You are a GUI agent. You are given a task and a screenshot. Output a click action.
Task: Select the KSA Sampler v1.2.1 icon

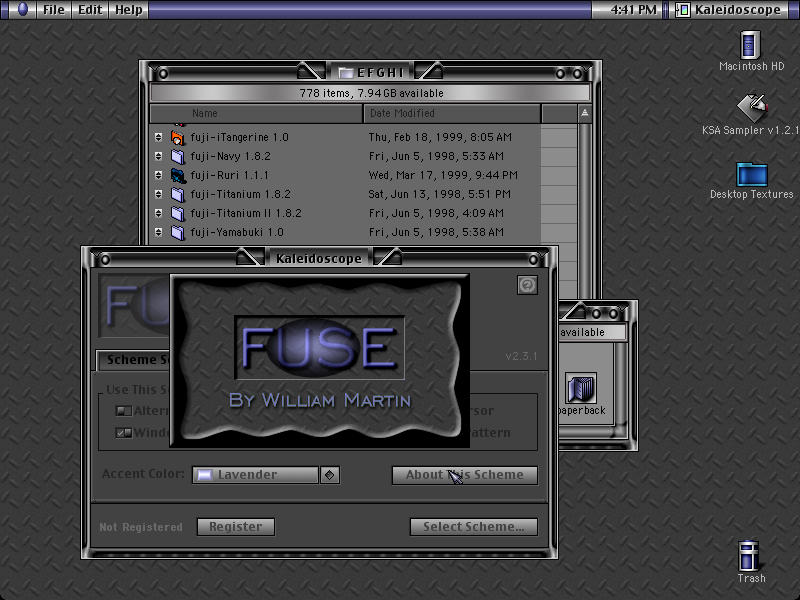(x=752, y=108)
